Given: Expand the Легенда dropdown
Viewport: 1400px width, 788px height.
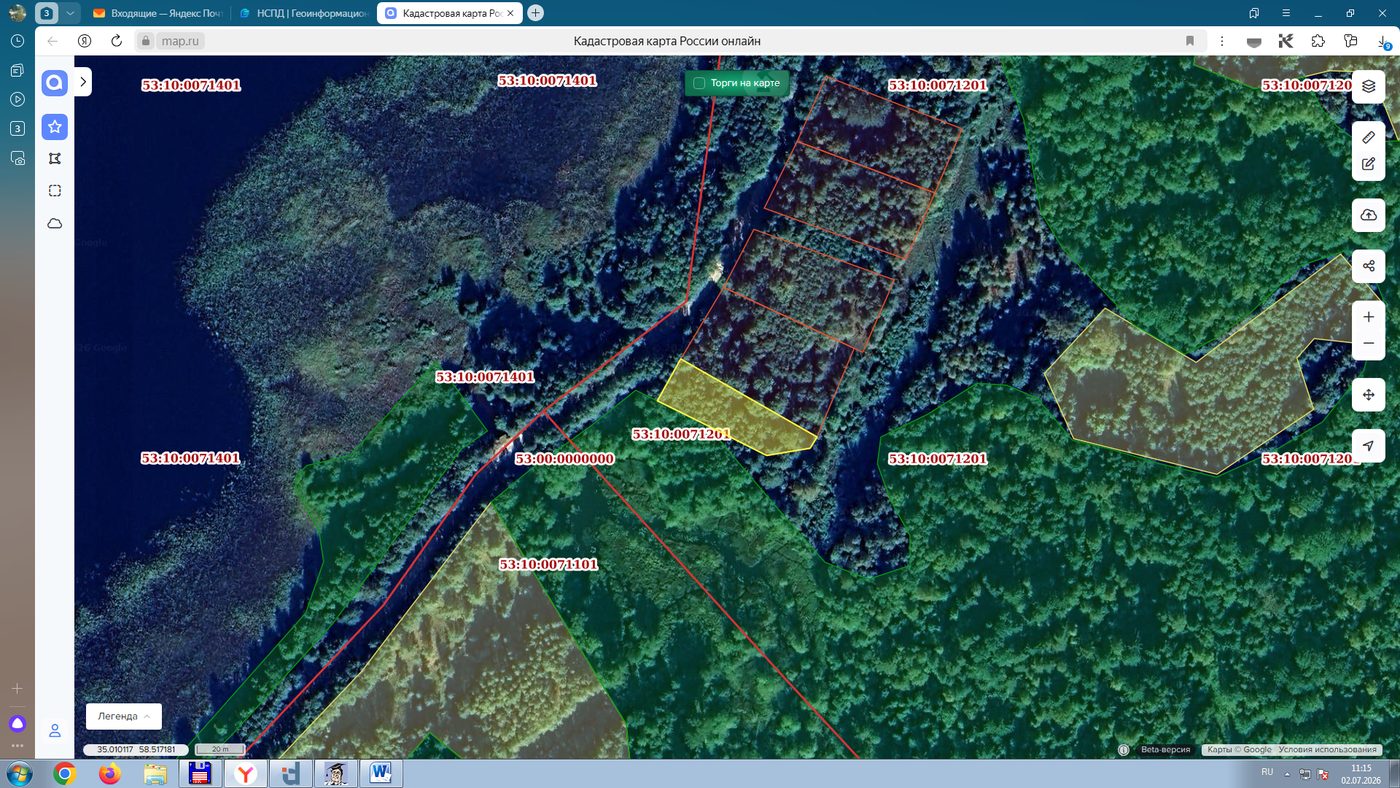Looking at the screenshot, I should (124, 717).
